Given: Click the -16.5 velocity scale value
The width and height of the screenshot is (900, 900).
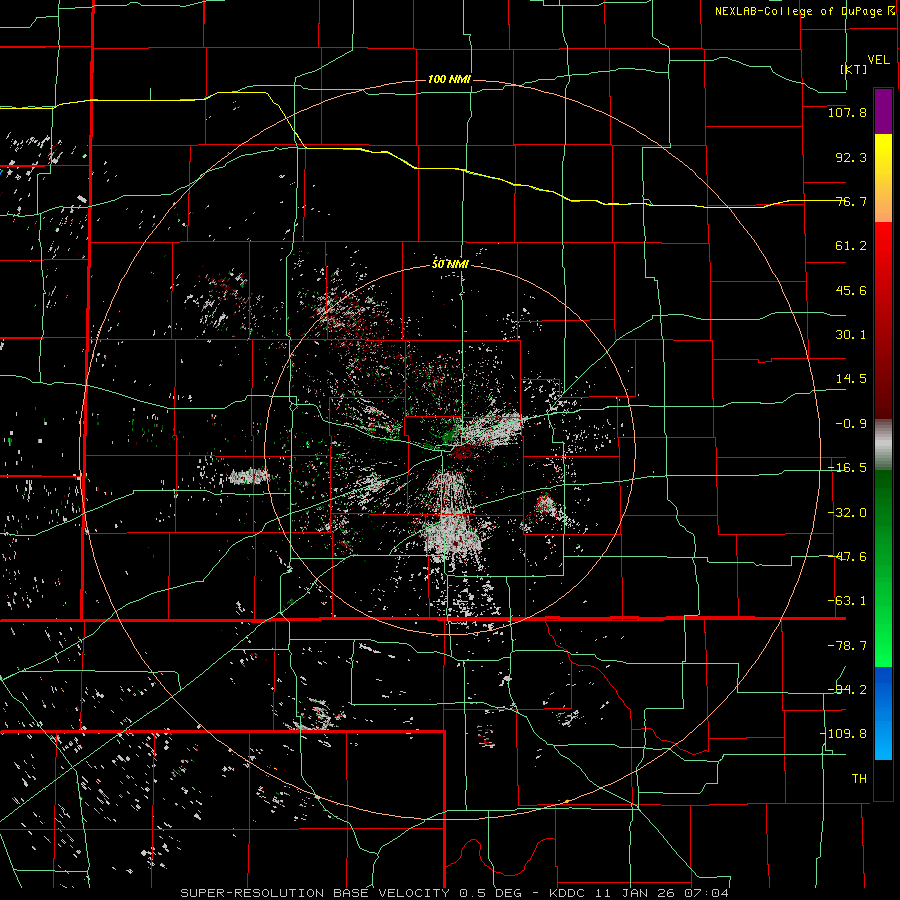Looking at the screenshot, I should [847, 468].
